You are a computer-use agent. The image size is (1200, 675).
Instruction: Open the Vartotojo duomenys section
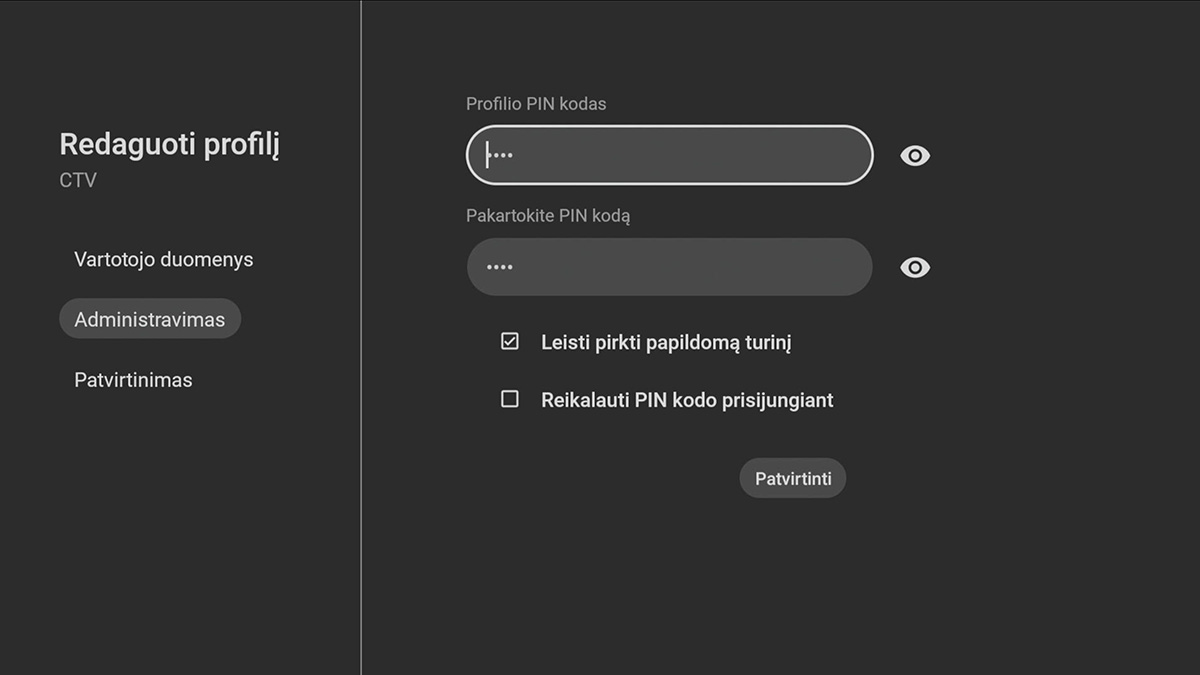click(x=163, y=260)
